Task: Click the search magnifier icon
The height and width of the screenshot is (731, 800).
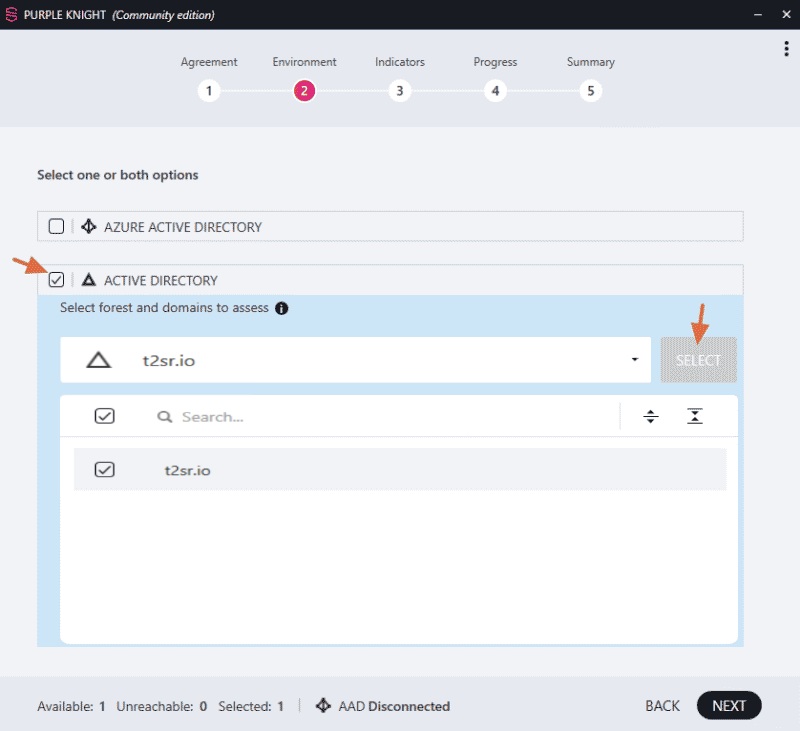Action: [x=164, y=417]
